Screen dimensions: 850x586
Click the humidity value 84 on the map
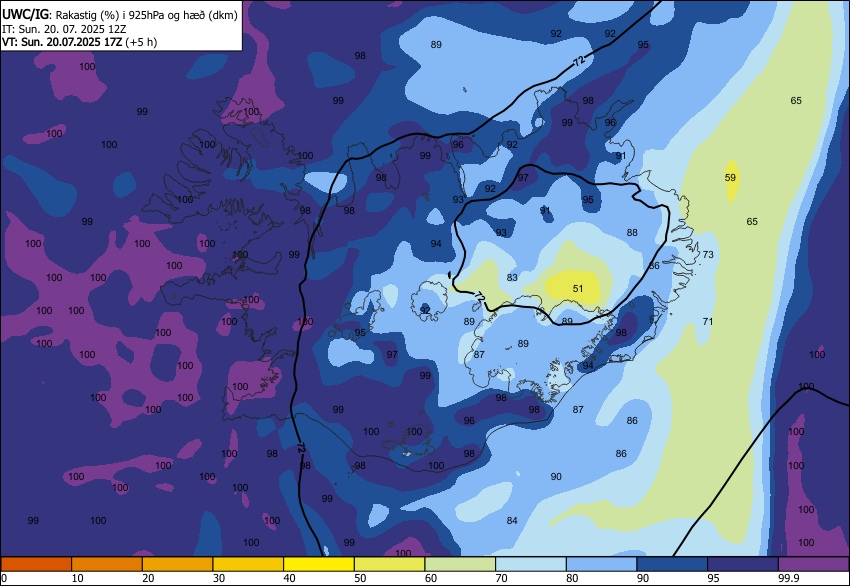coord(512,520)
